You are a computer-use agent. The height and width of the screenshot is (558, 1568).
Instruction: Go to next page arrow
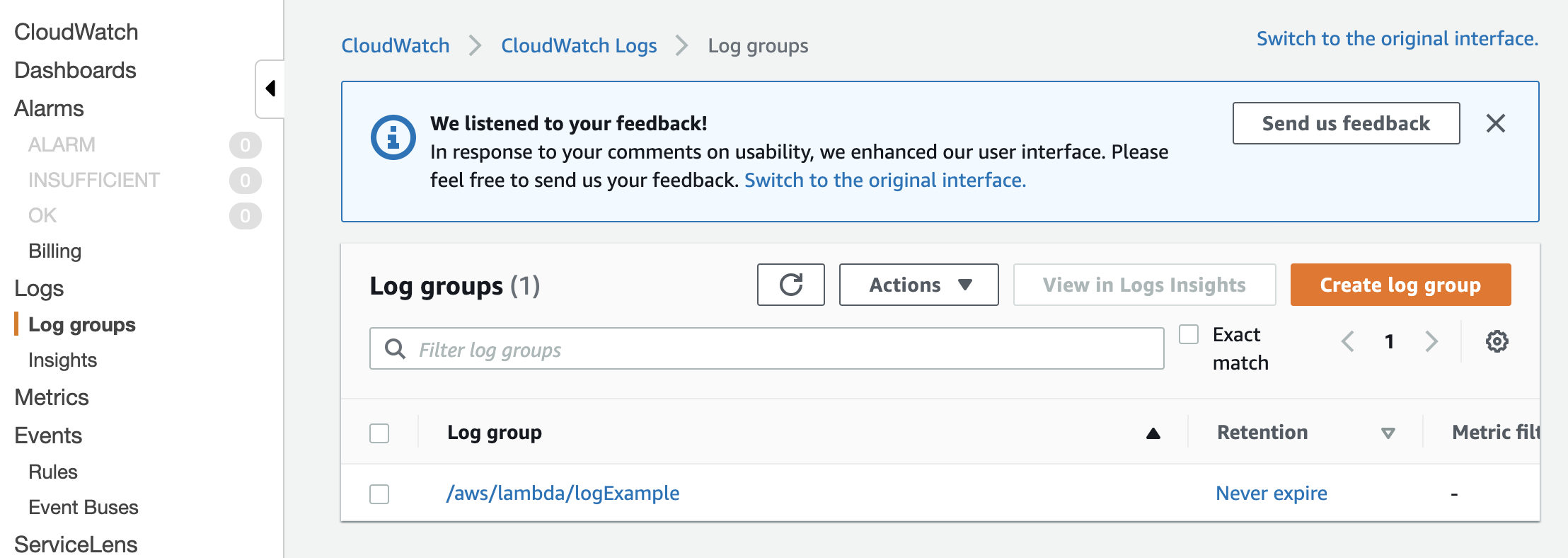1431,341
